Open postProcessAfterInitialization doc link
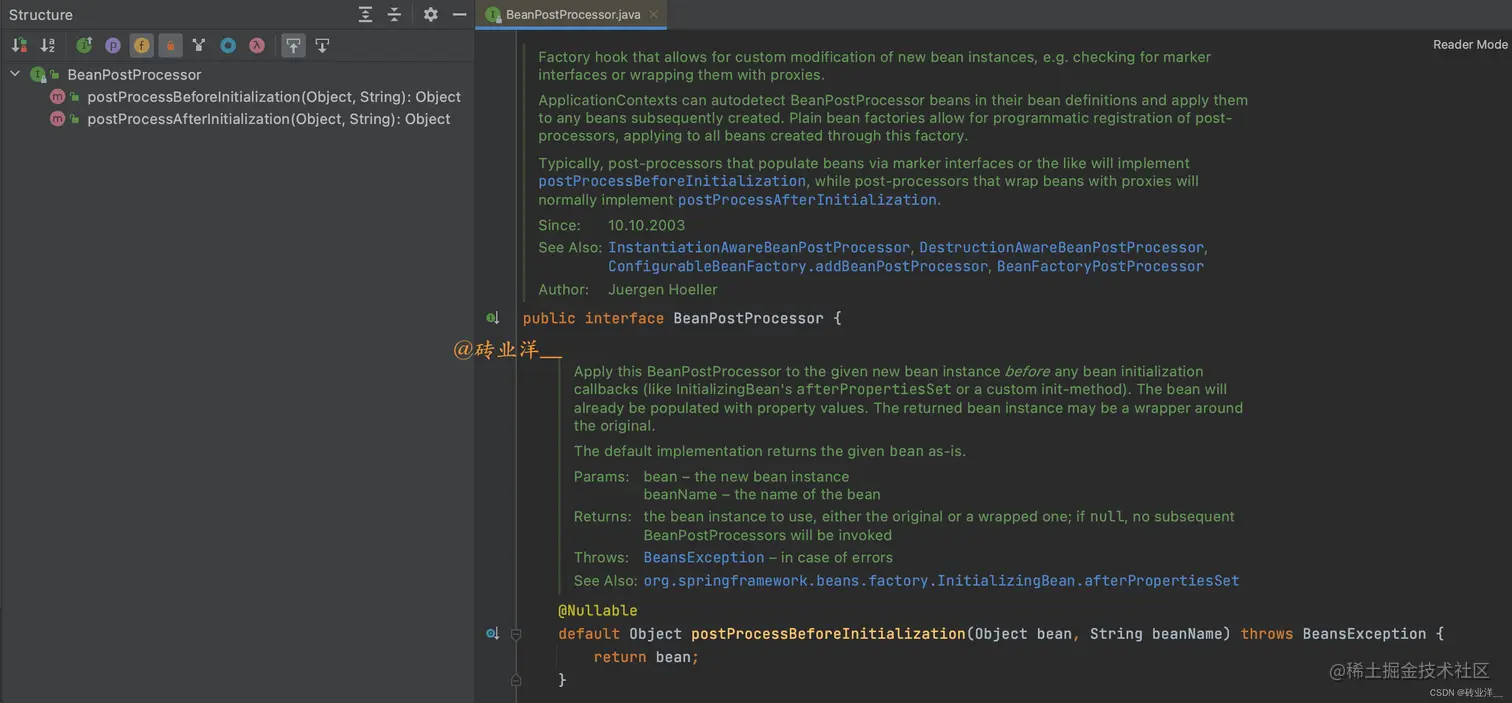The height and width of the screenshot is (703, 1512). 807,200
